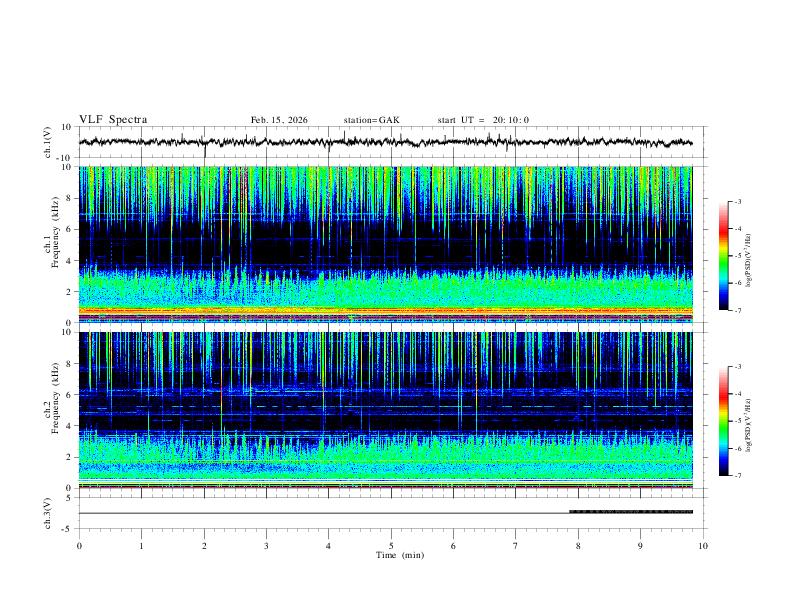Click time axis tick label "4"
792x612 pixels.
[329, 546]
